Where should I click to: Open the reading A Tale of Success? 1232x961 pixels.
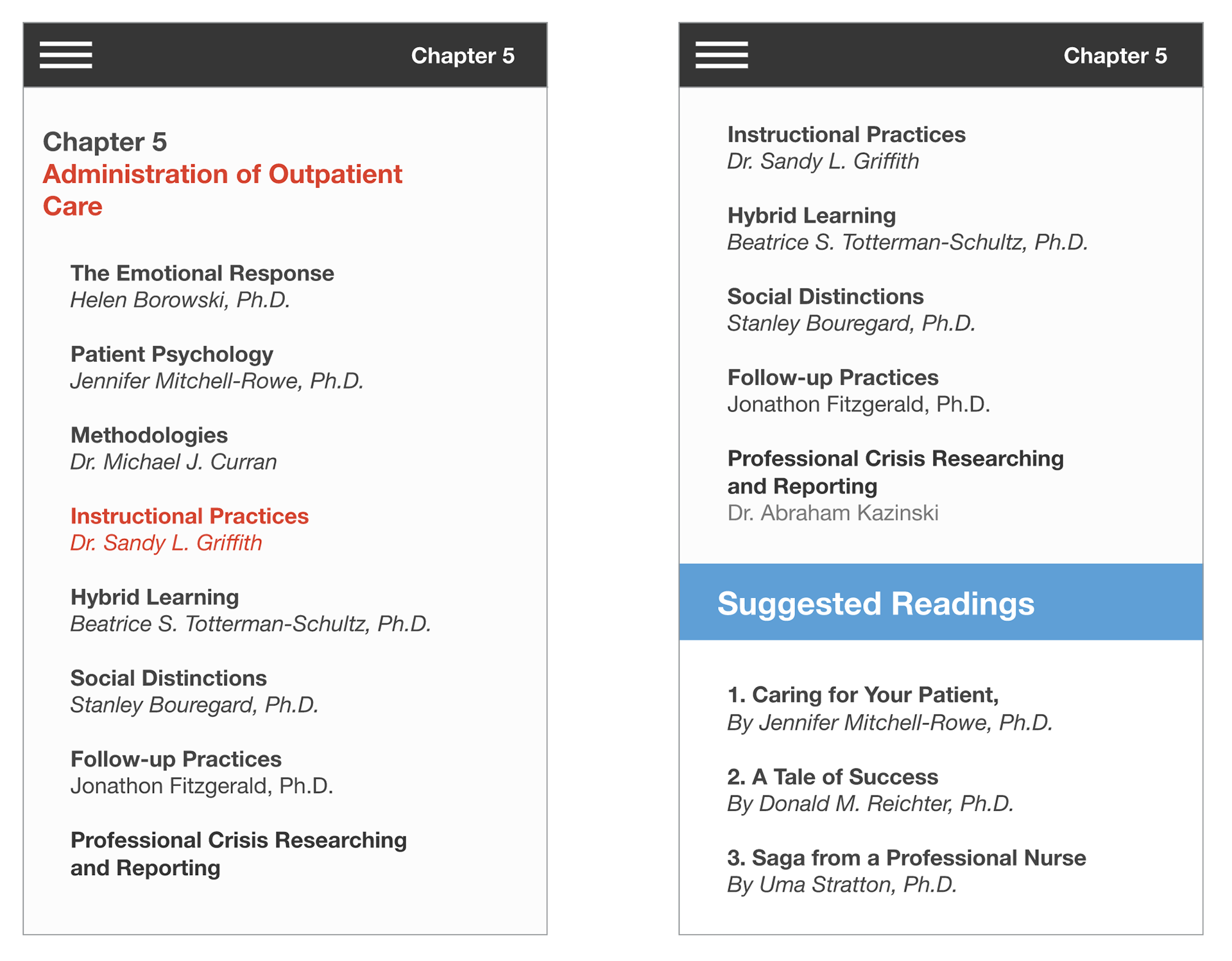pos(832,777)
